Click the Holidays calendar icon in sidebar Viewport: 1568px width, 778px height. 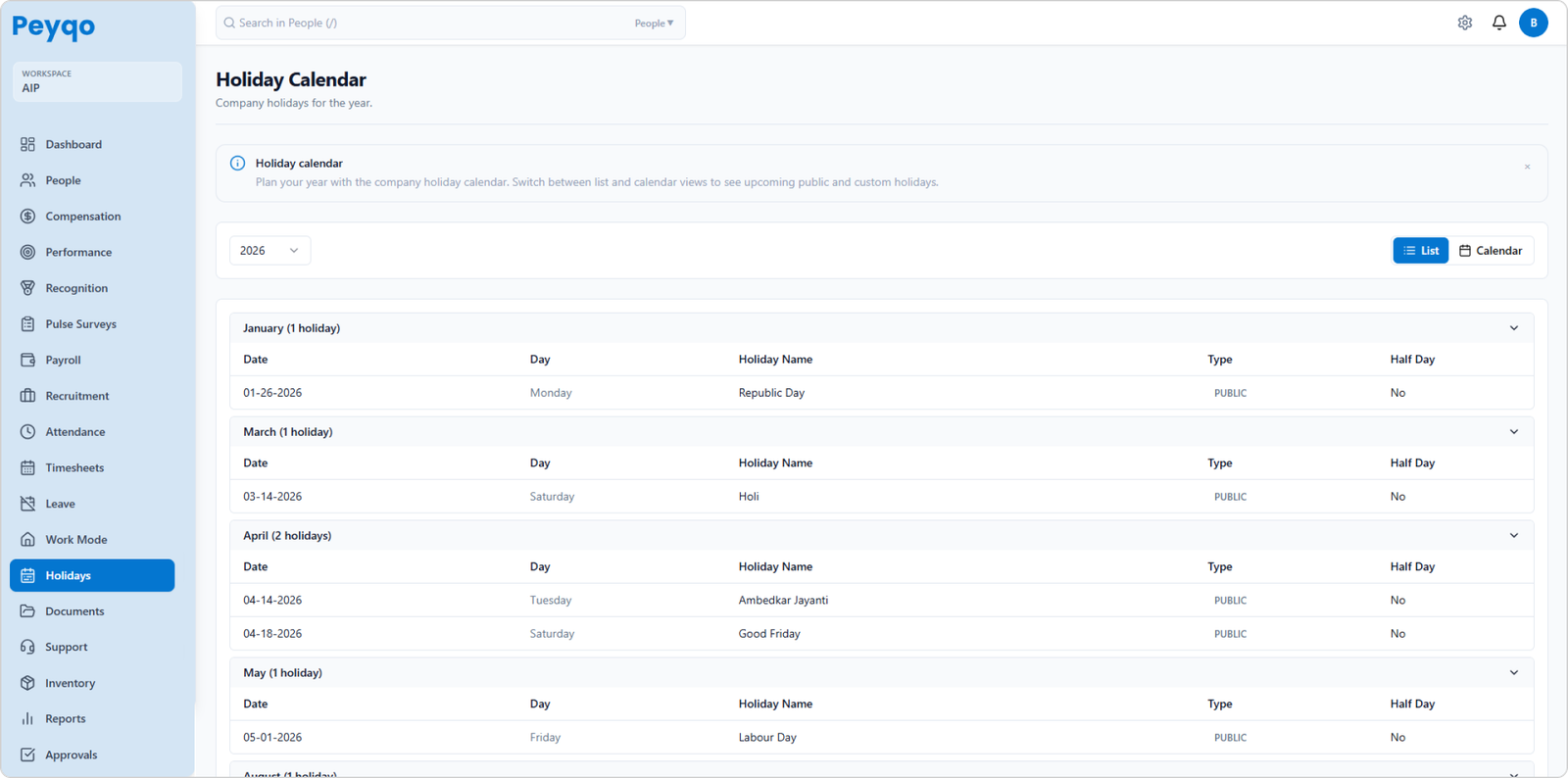[x=27, y=575]
